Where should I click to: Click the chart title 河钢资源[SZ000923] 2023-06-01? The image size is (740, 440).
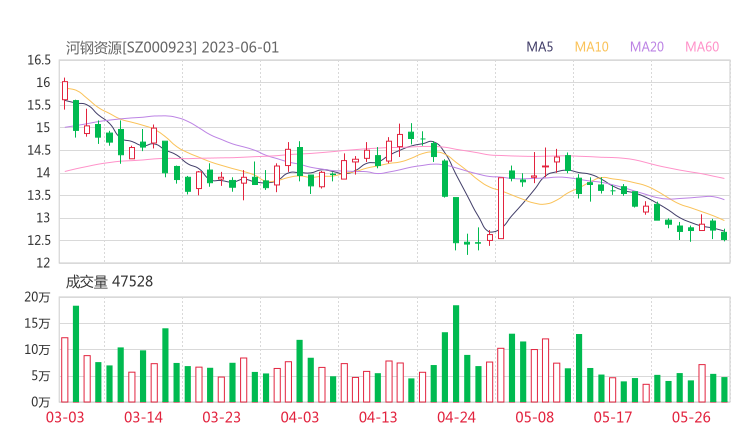172,48
